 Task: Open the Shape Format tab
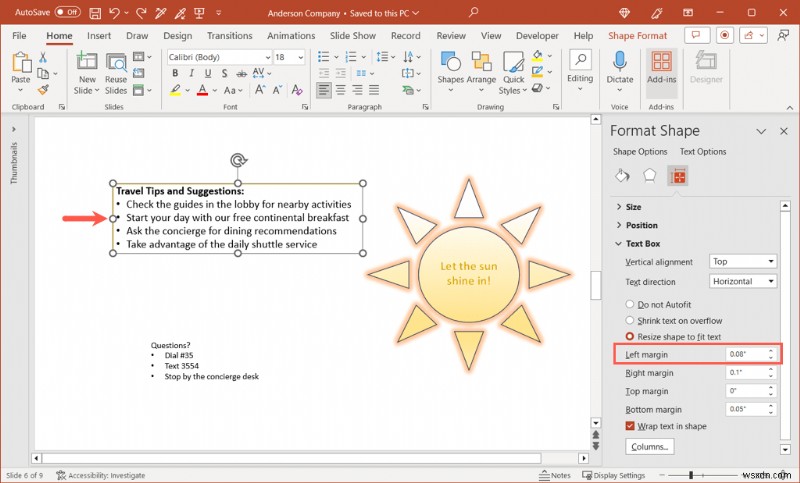pos(637,36)
